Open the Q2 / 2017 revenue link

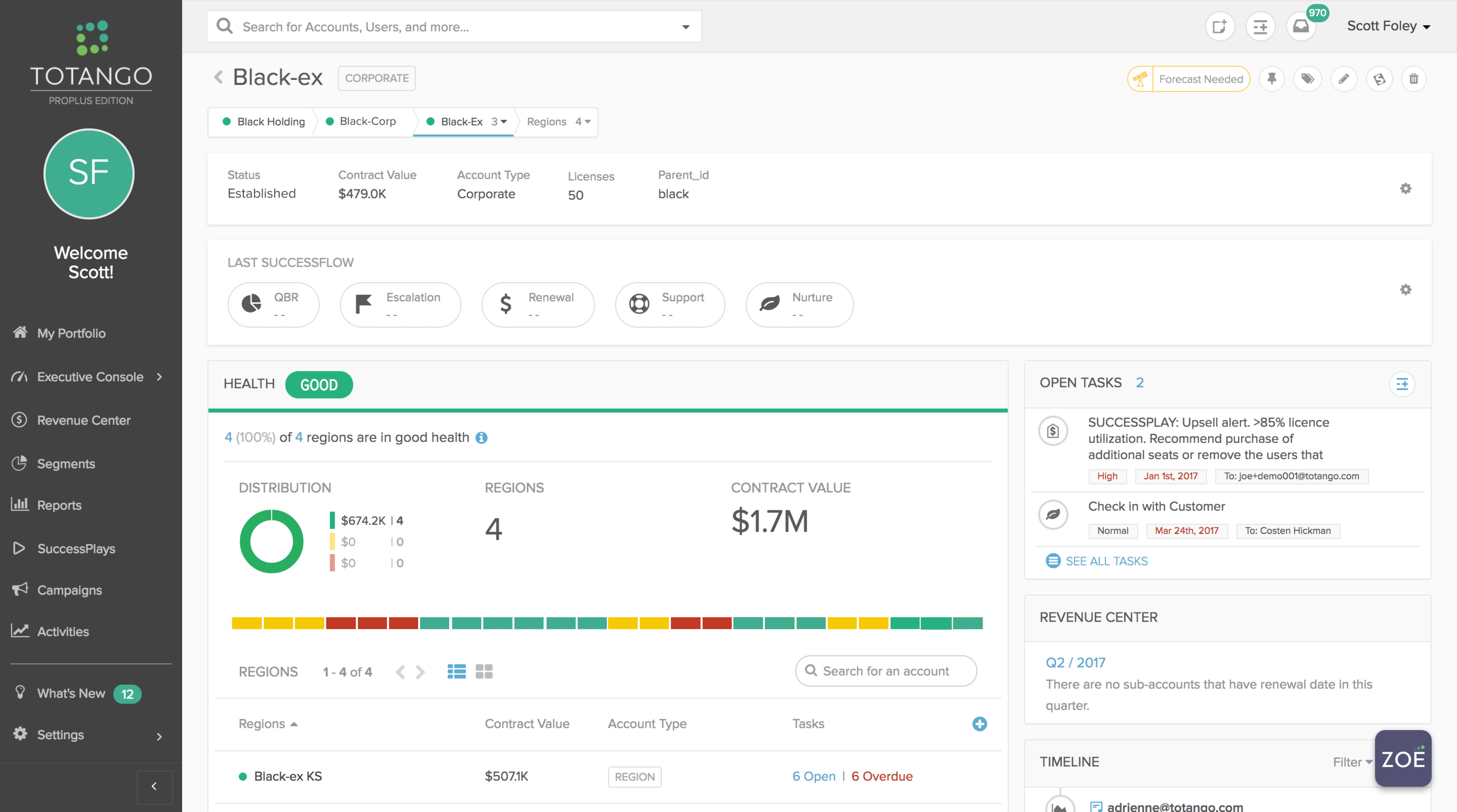coord(1075,662)
